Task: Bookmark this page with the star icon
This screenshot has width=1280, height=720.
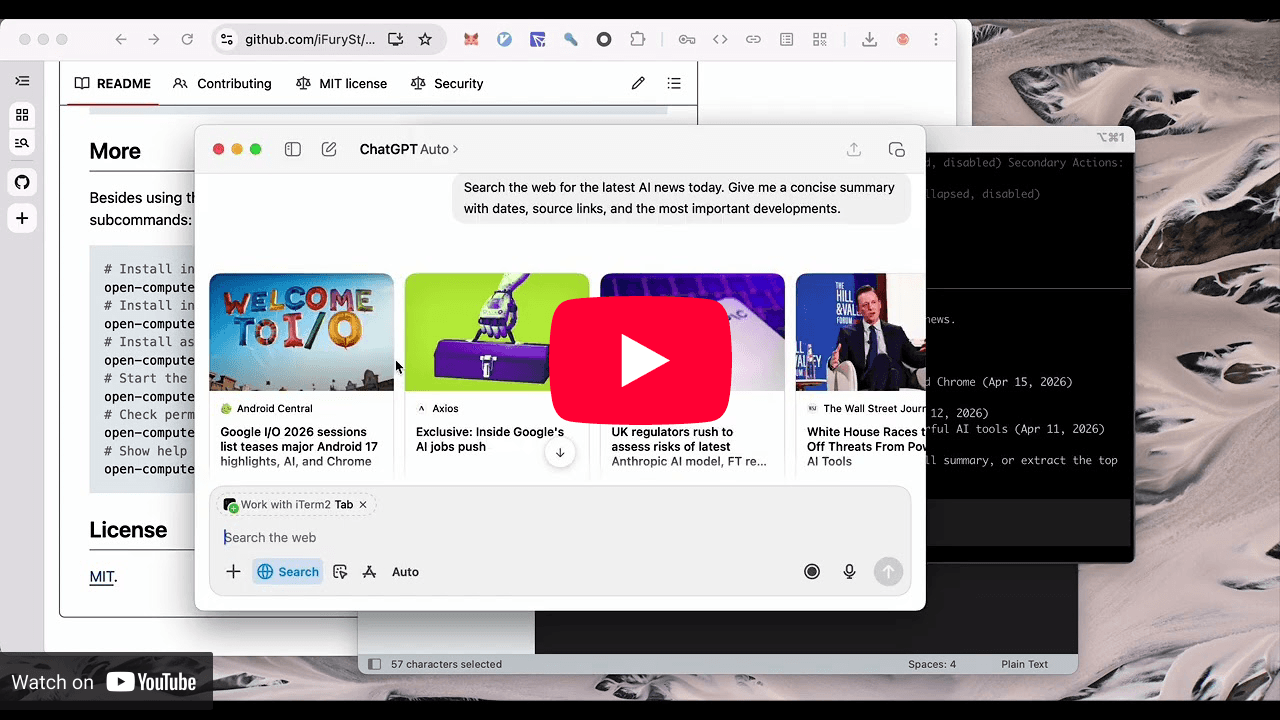Action: click(x=425, y=39)
